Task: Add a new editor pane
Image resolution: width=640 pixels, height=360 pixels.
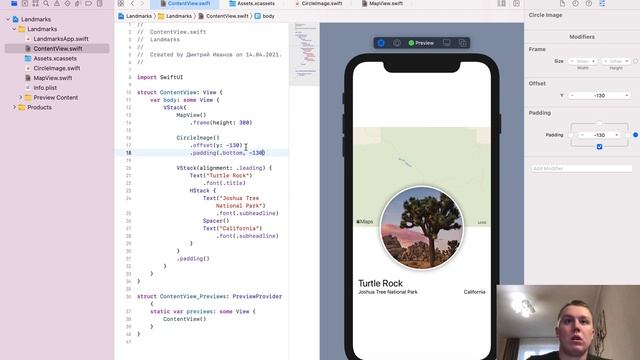Action: (x=516, y=3)
